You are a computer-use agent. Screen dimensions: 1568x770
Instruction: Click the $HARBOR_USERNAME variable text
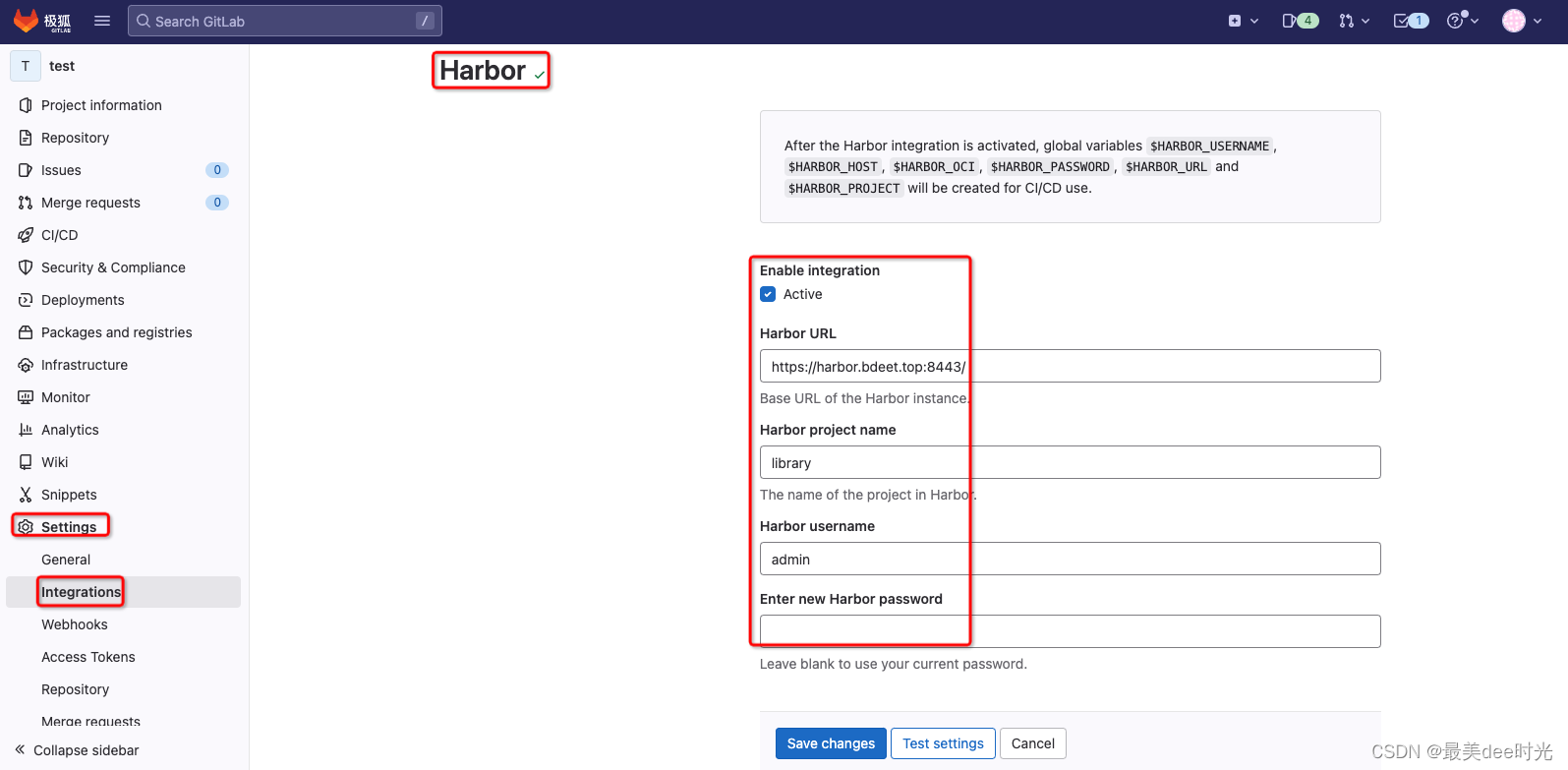click(1209, 146)
